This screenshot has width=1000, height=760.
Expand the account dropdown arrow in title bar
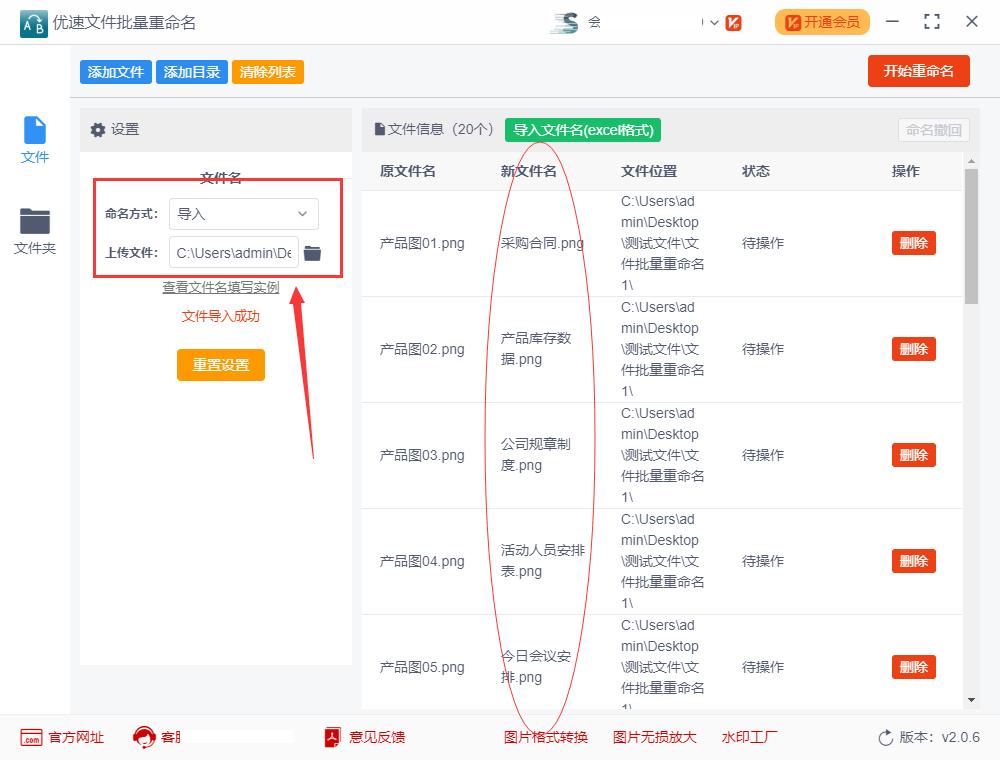point(713,21)
